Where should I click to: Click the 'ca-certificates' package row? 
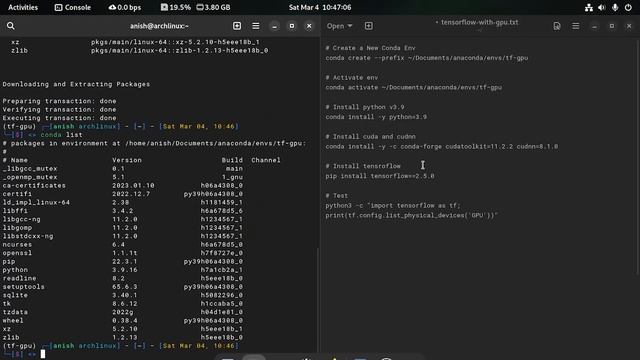click(x=122, y=185)
